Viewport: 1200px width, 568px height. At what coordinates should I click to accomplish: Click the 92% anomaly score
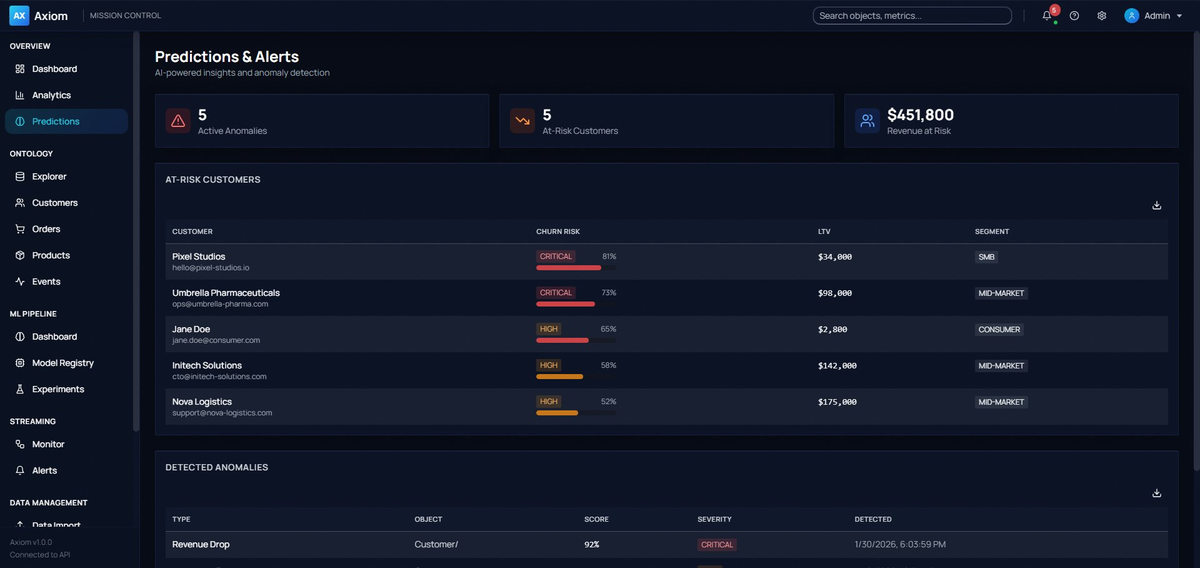pyautogui.click(x=592, y=545)
